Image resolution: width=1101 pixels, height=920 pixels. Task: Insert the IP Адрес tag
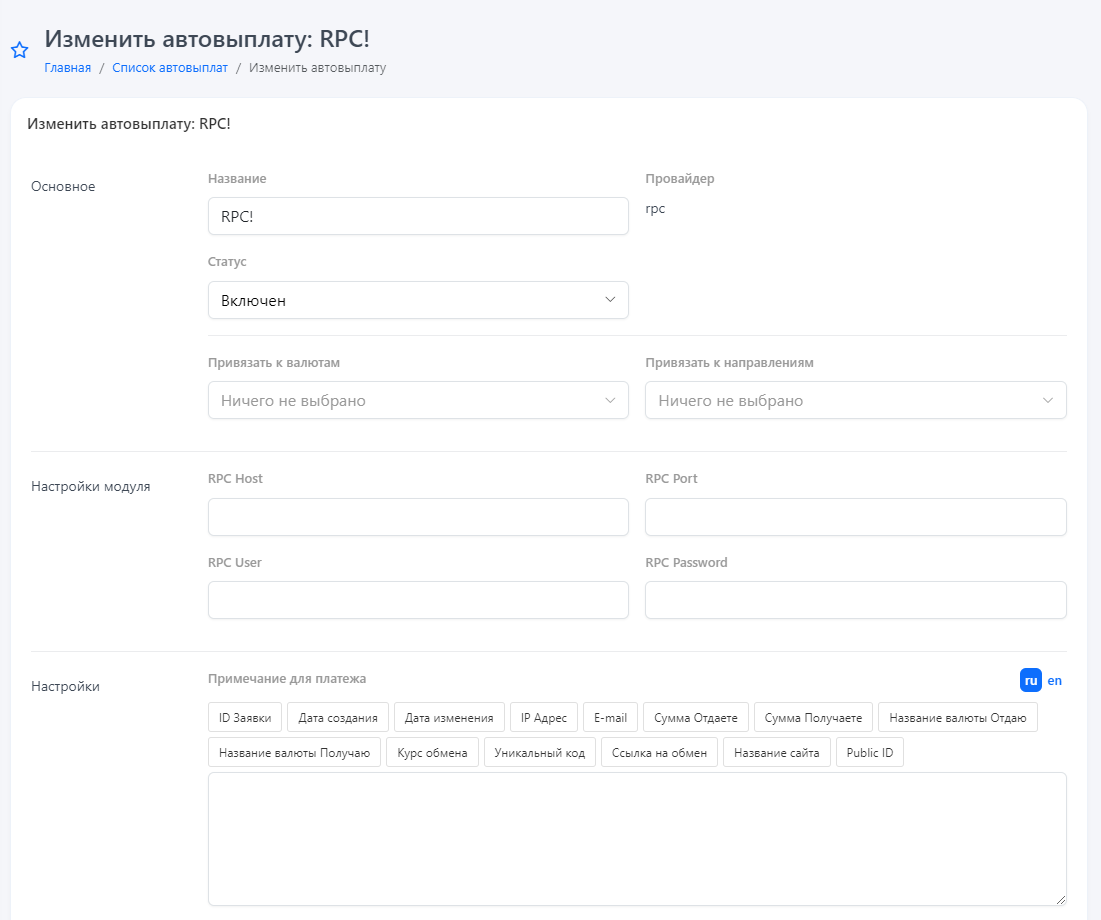coord(543,718)
